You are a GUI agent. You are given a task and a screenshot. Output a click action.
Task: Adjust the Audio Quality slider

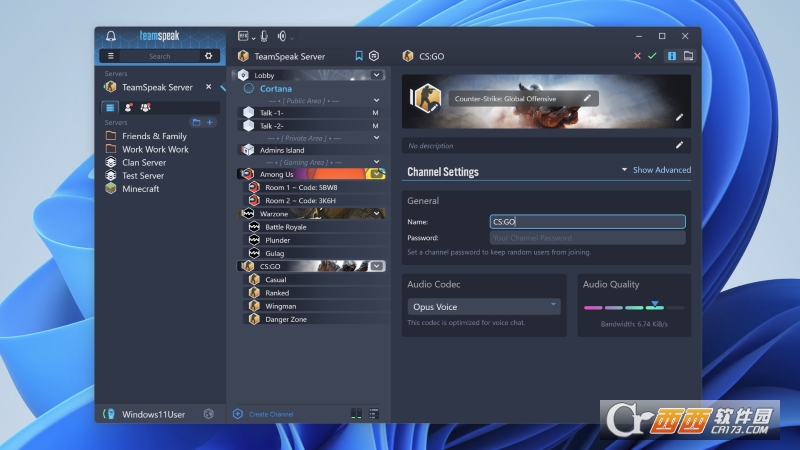tap(634, 307)
